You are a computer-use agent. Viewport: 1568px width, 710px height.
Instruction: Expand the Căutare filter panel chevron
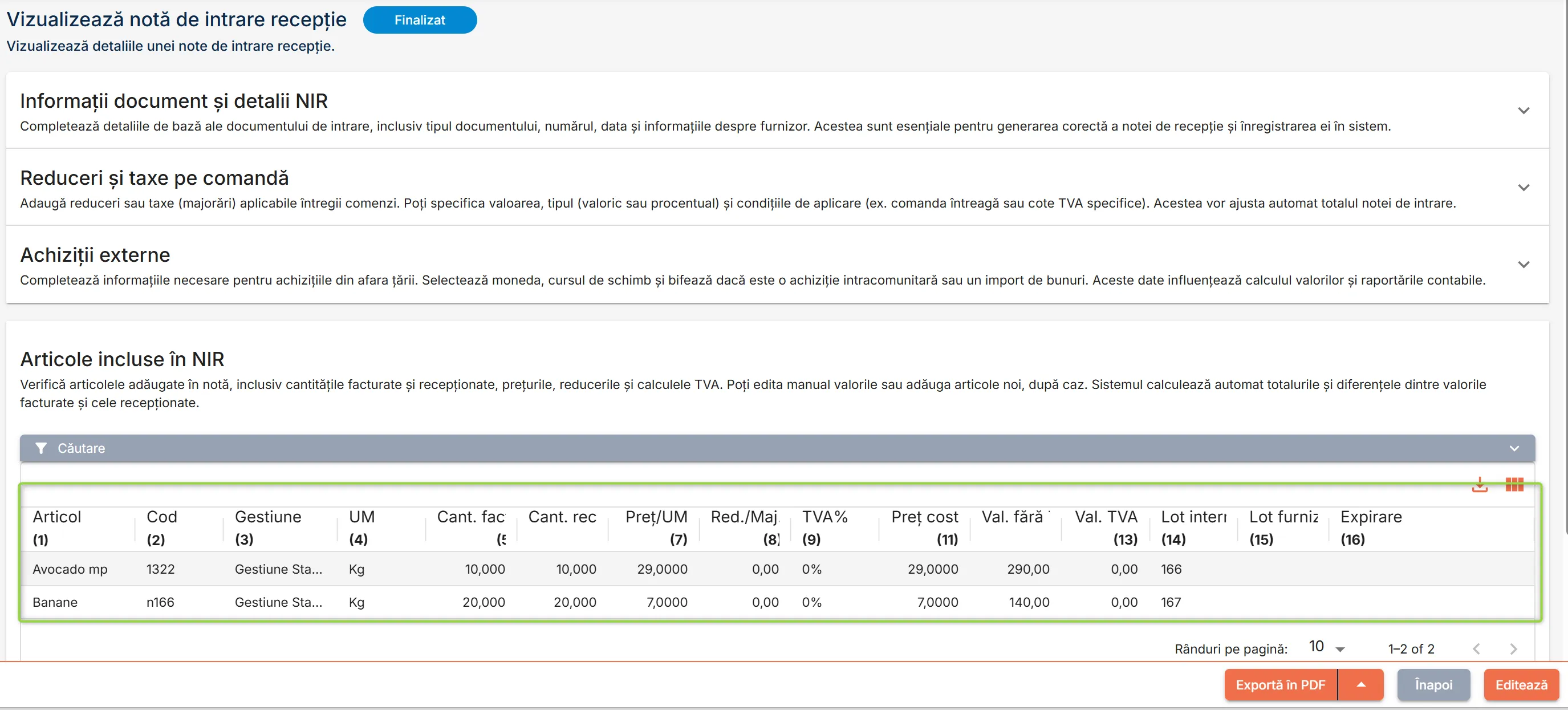[x=1514, y=448]
